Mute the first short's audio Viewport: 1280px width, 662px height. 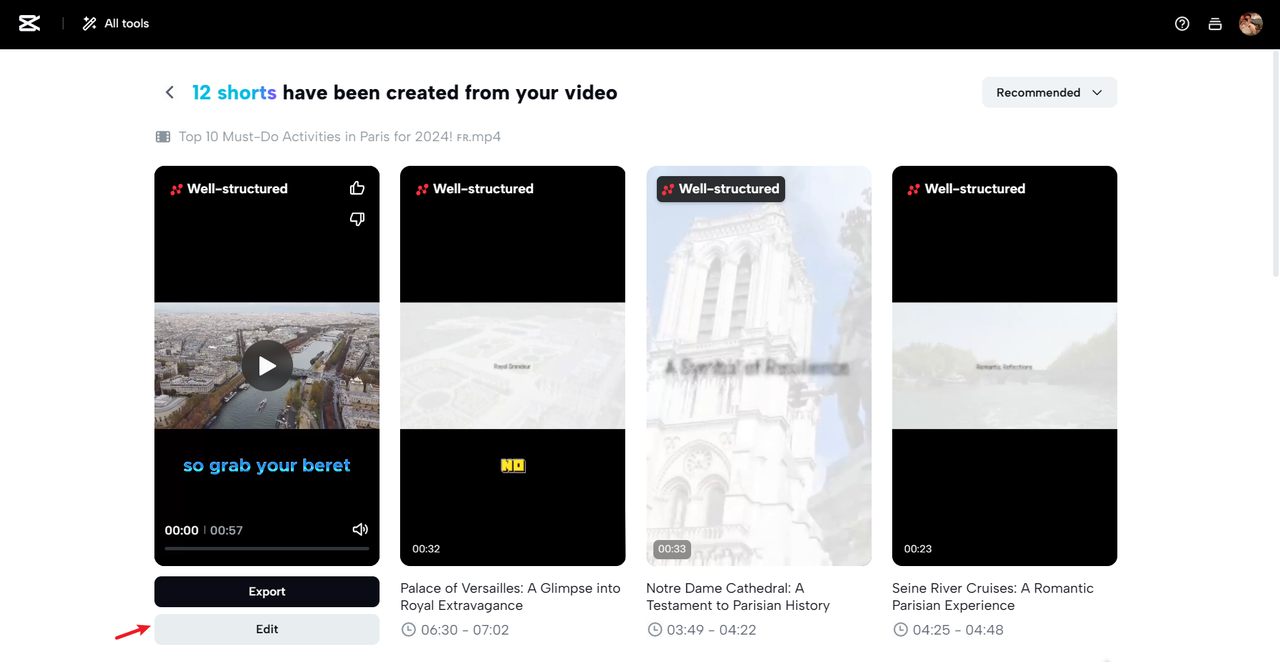[x=360, y=530]
